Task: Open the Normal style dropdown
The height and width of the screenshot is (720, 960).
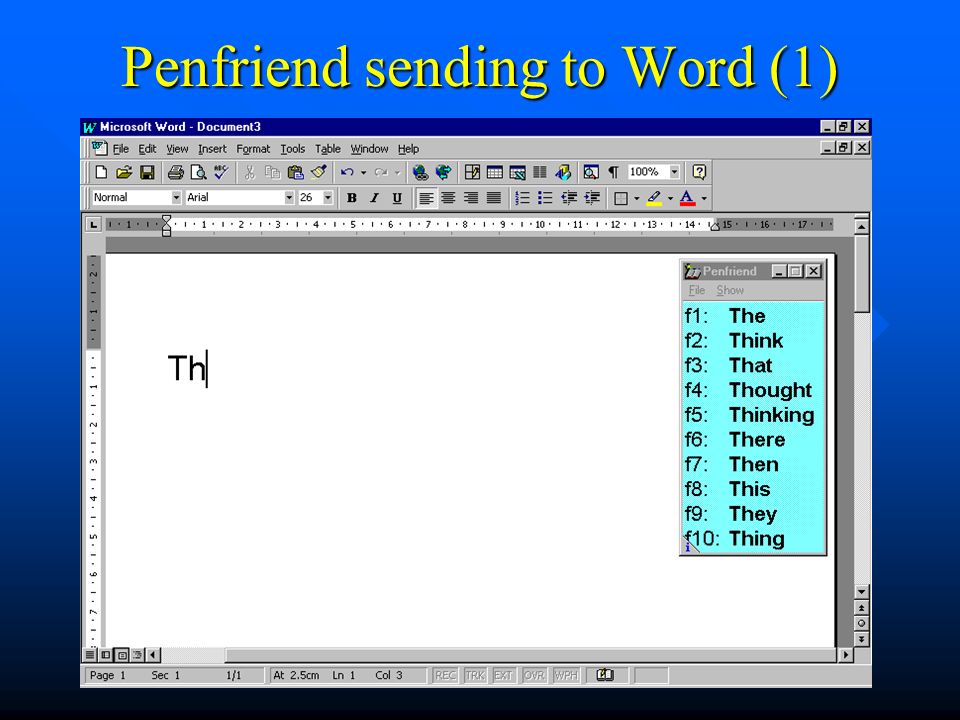Action: point(176,198)
